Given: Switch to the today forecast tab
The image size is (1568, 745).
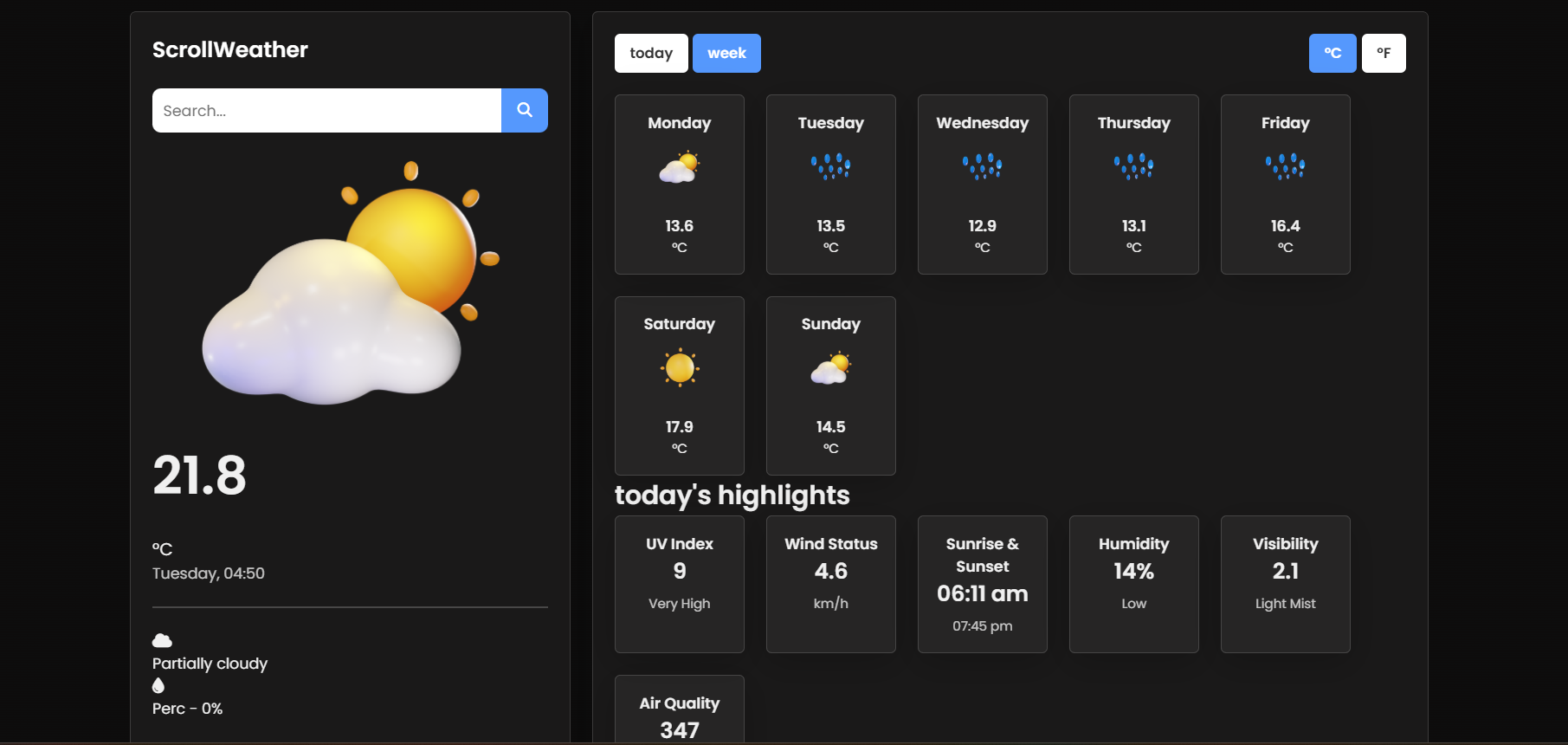Looking at the screenshot, I should pyautogui.click(x=651, y=53).
